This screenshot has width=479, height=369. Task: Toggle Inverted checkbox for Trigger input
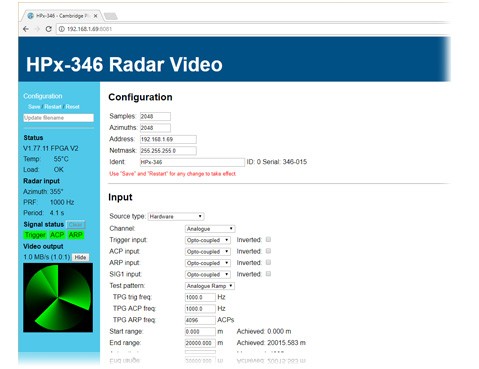[268, 239]
